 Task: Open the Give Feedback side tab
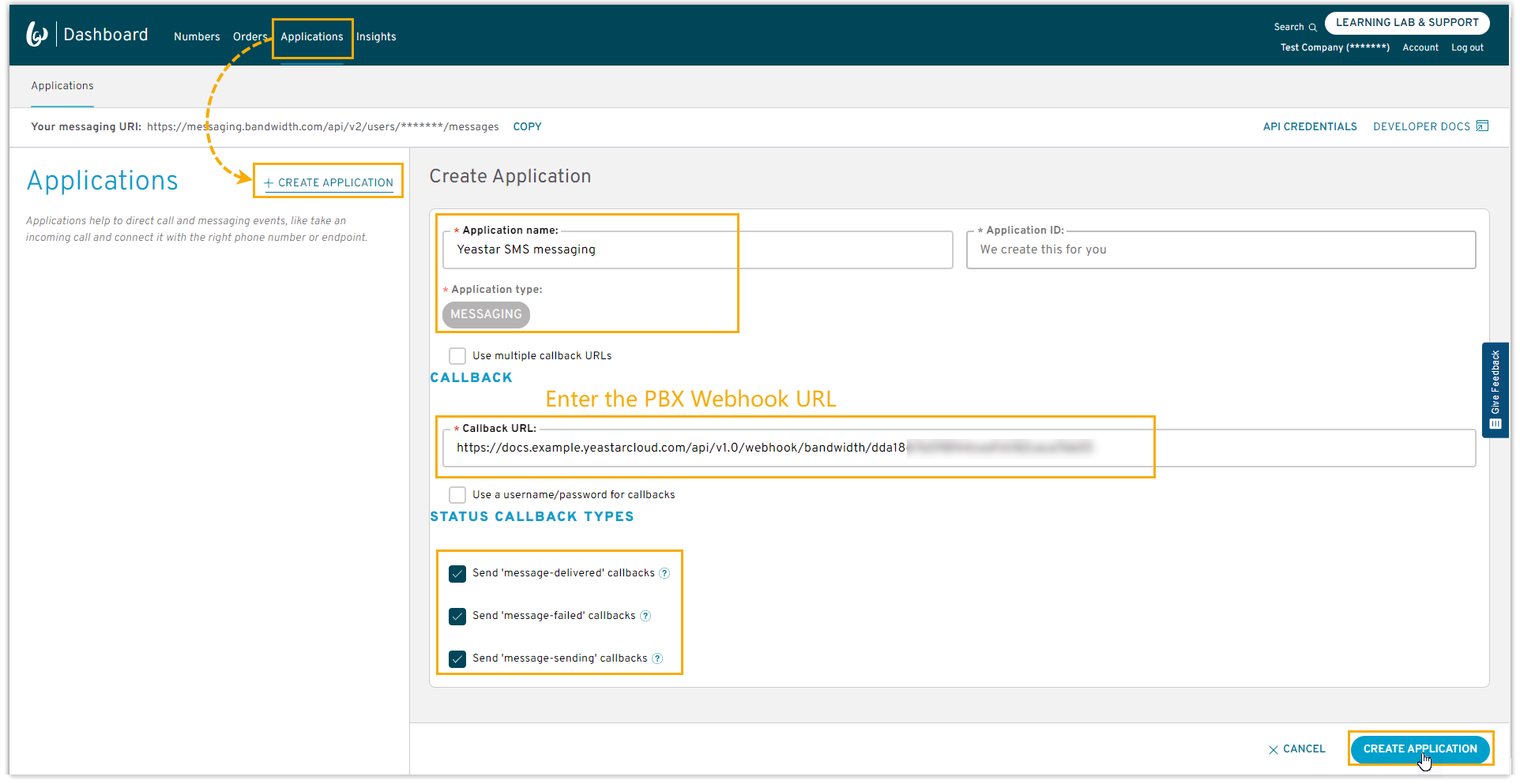[1495, 390]
